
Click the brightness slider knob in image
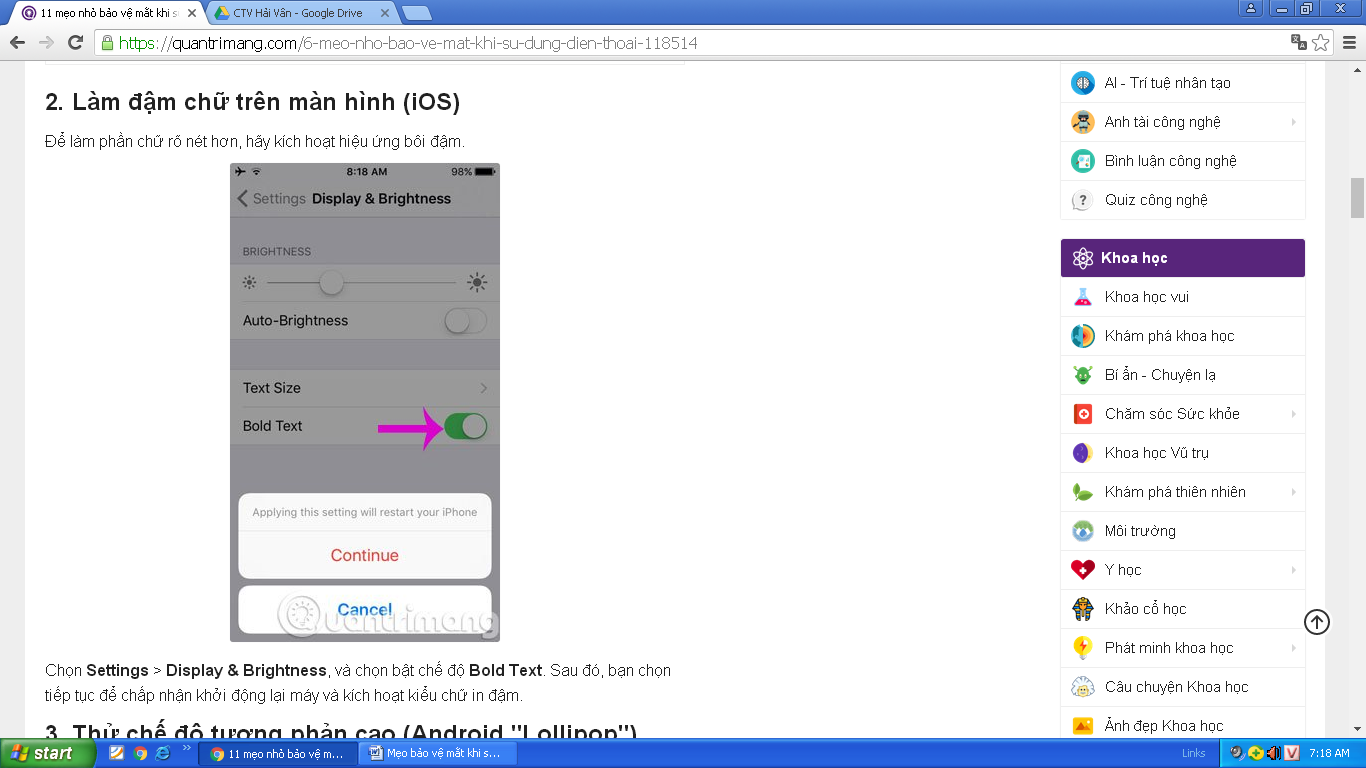point(331,284)
